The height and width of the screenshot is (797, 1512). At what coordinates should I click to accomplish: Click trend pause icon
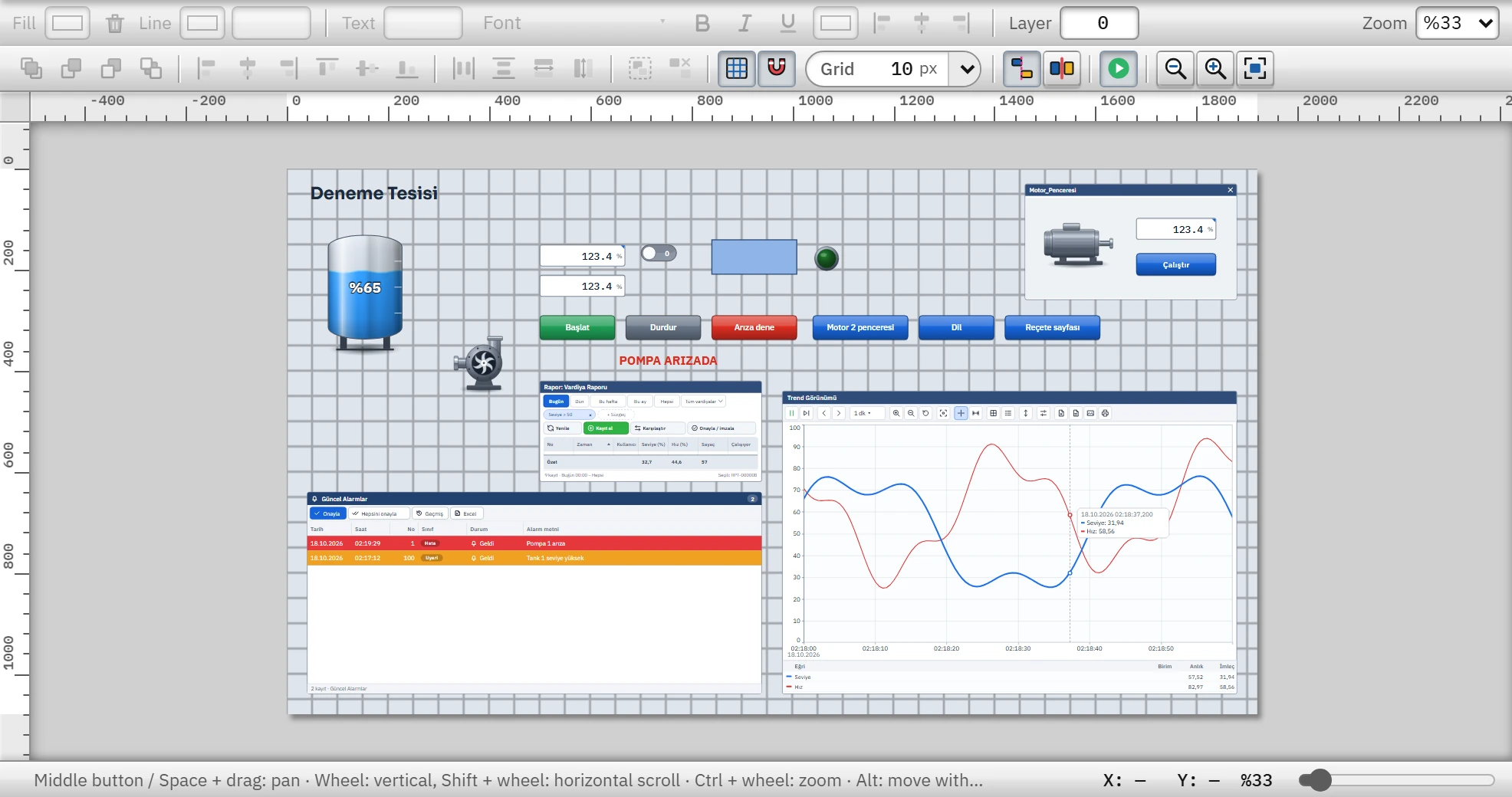click(792, 413)
